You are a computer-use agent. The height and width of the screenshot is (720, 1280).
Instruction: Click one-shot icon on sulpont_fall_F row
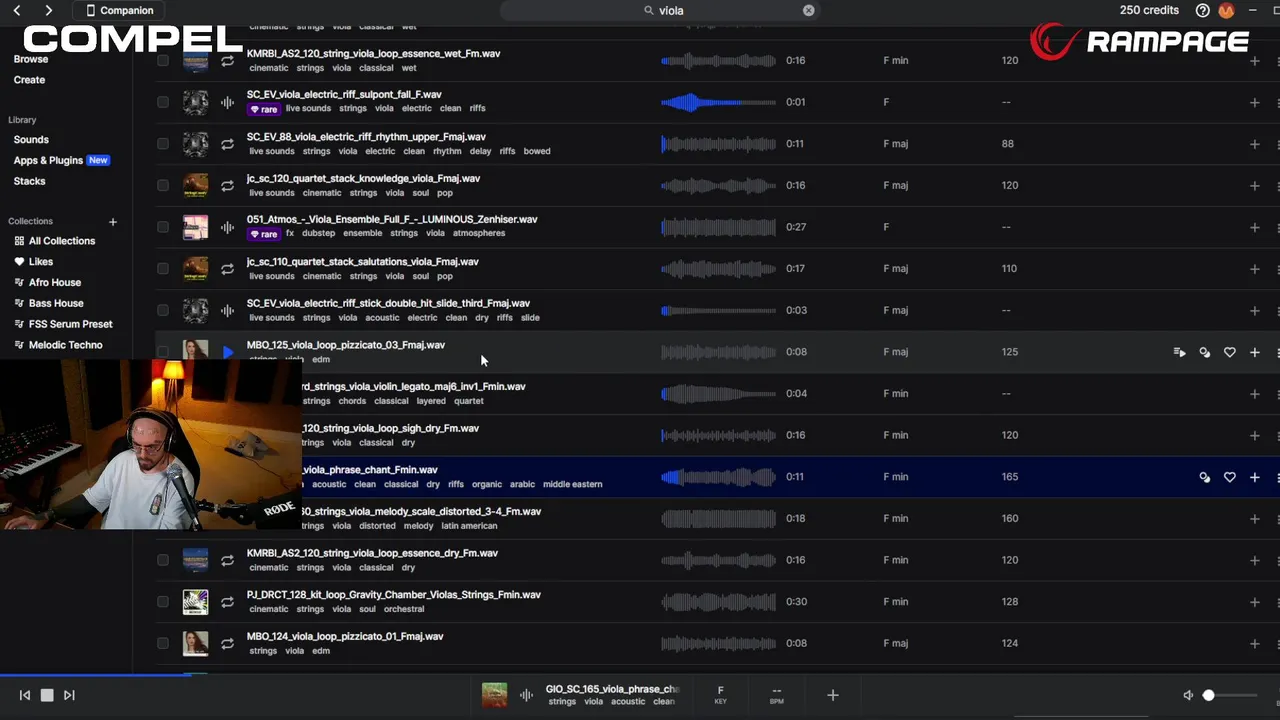tap(228, 102)
